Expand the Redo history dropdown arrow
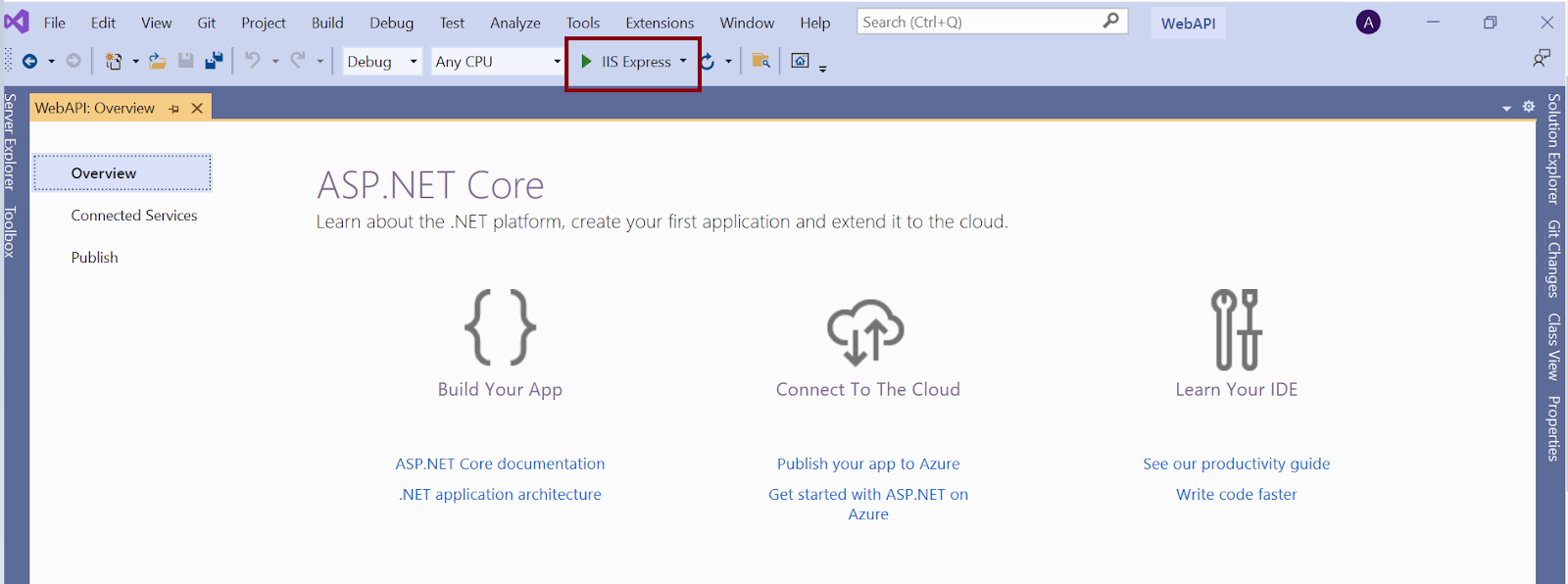Screen dimensions: 1568x584 coord(320,62)
